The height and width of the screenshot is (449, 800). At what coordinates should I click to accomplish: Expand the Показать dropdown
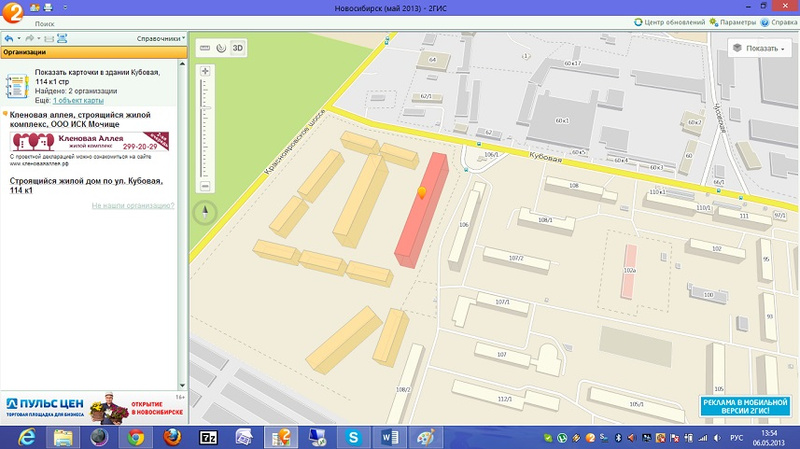tap(759, 47)
